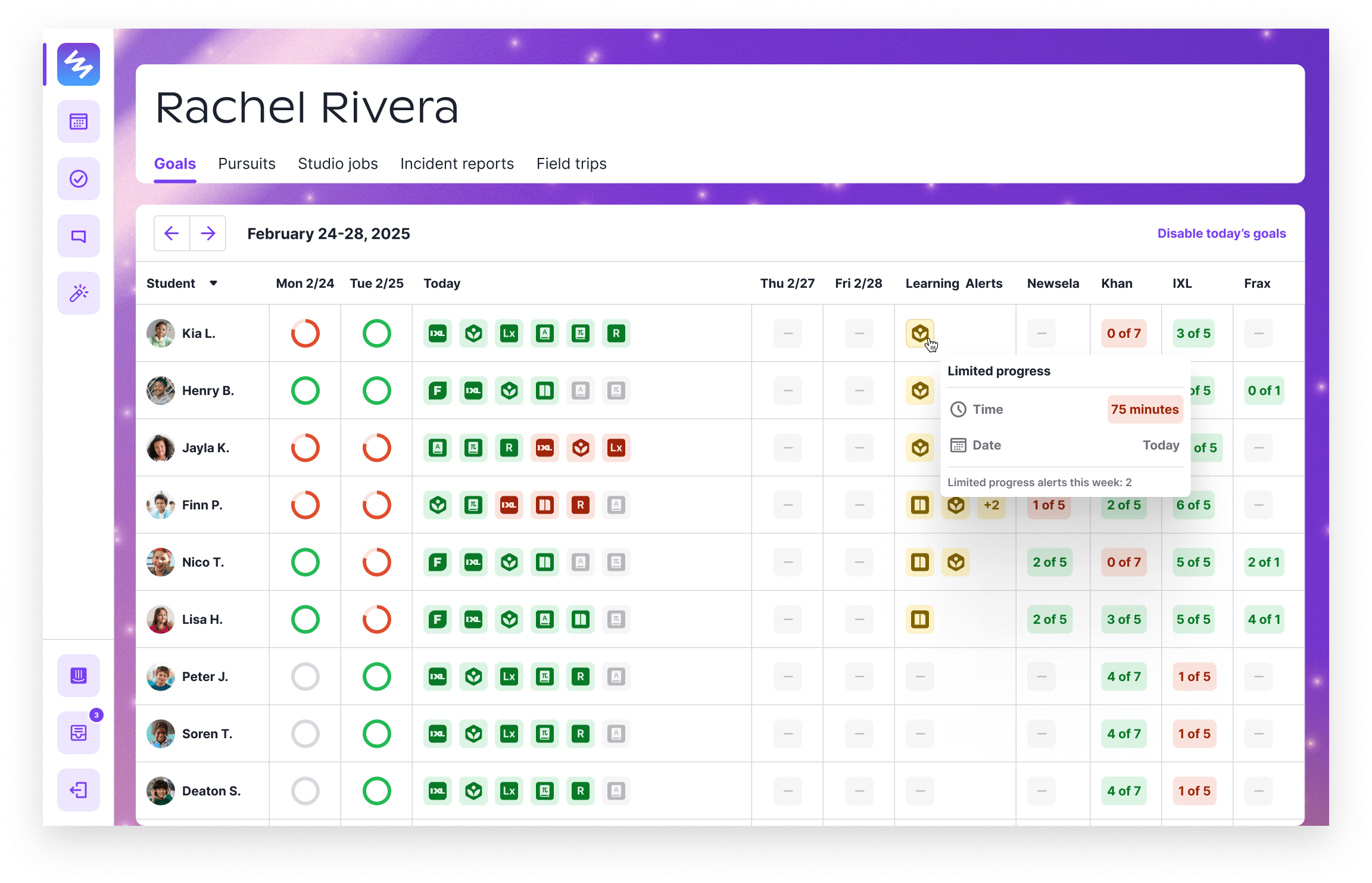The image size is (1372, 883).
Task: Click Lisa H.'s Khan '3 of 5' badge
Action: 1124,620
